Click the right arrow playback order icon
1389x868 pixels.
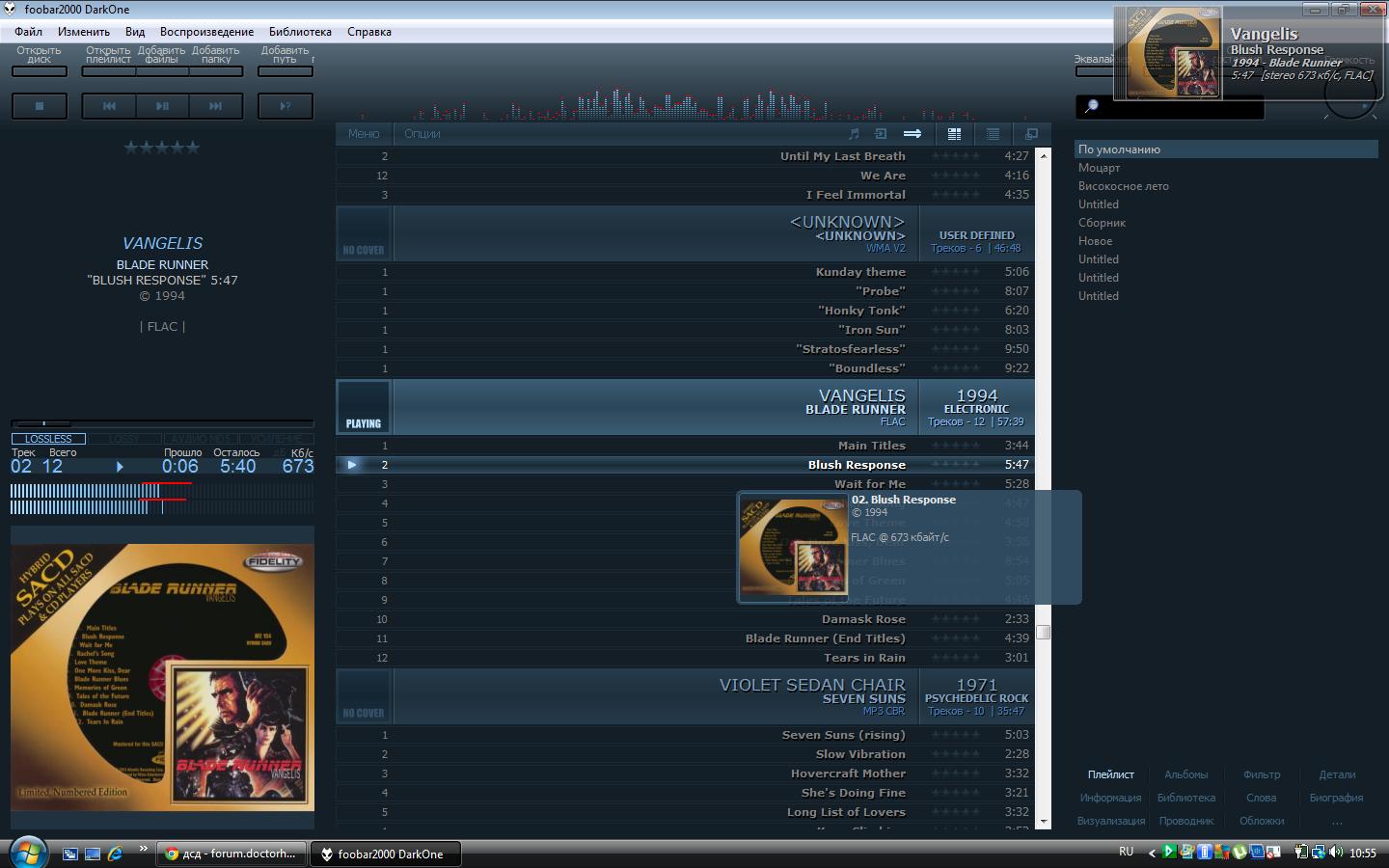coord(912,134)
